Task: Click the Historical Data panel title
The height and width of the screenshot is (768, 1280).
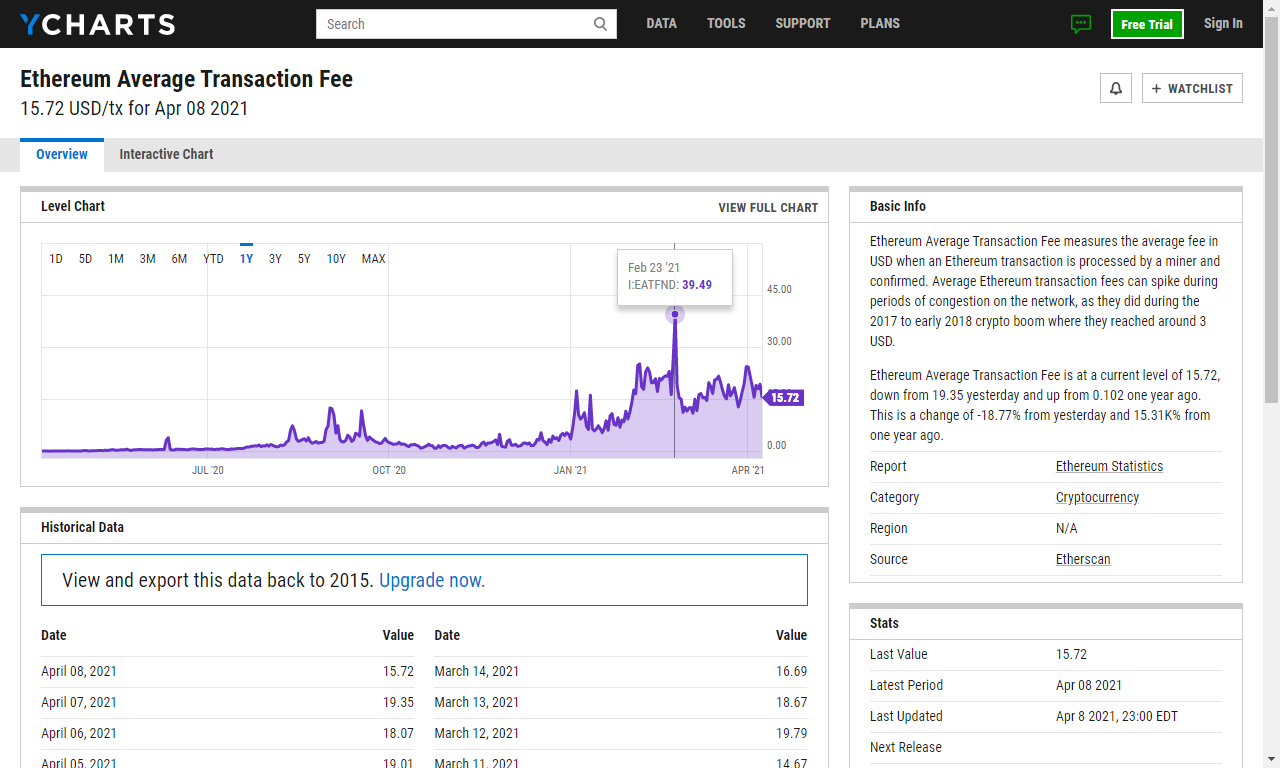Action: pos(82,528)
